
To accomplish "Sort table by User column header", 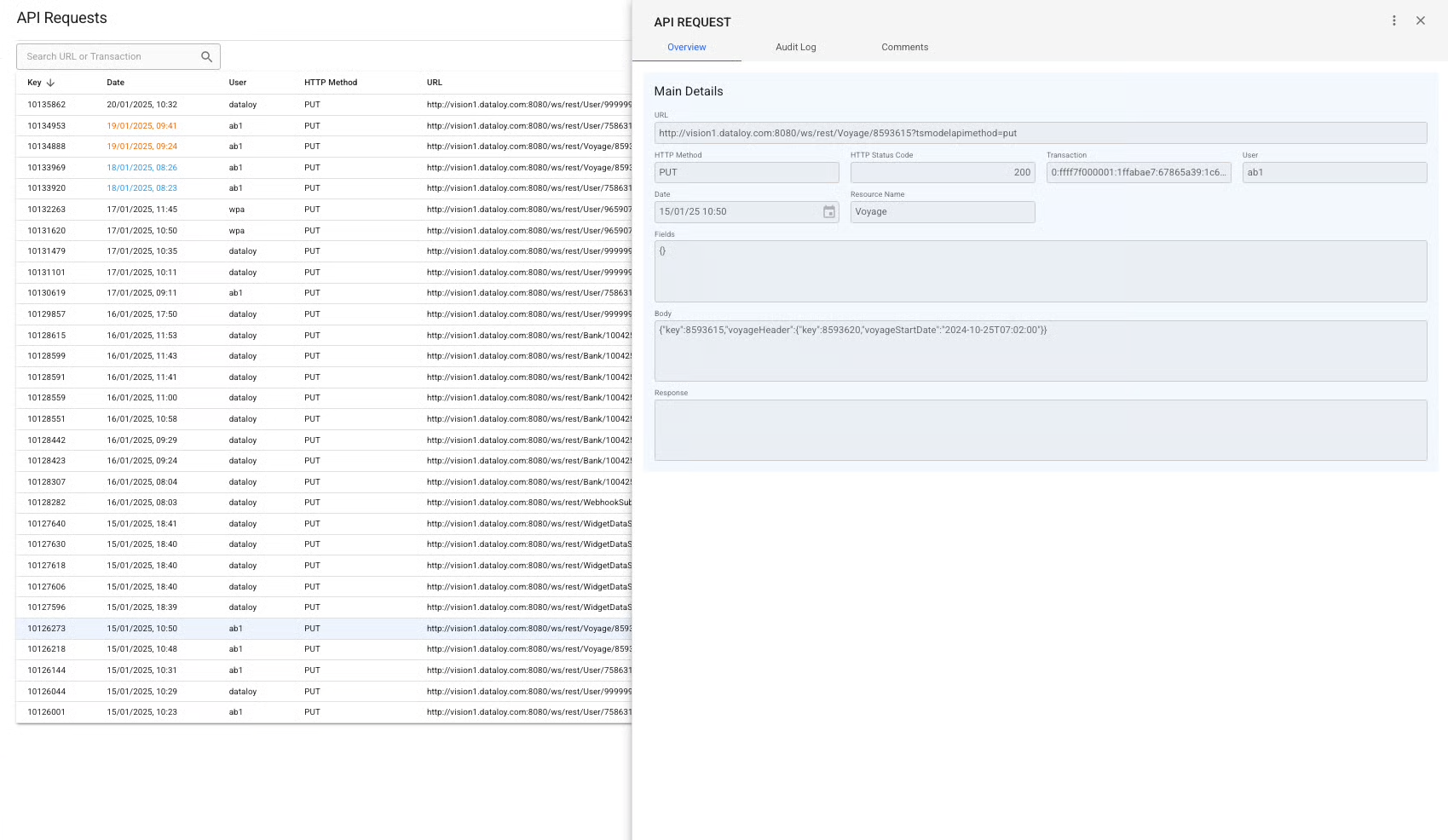I will coord(238,83).
